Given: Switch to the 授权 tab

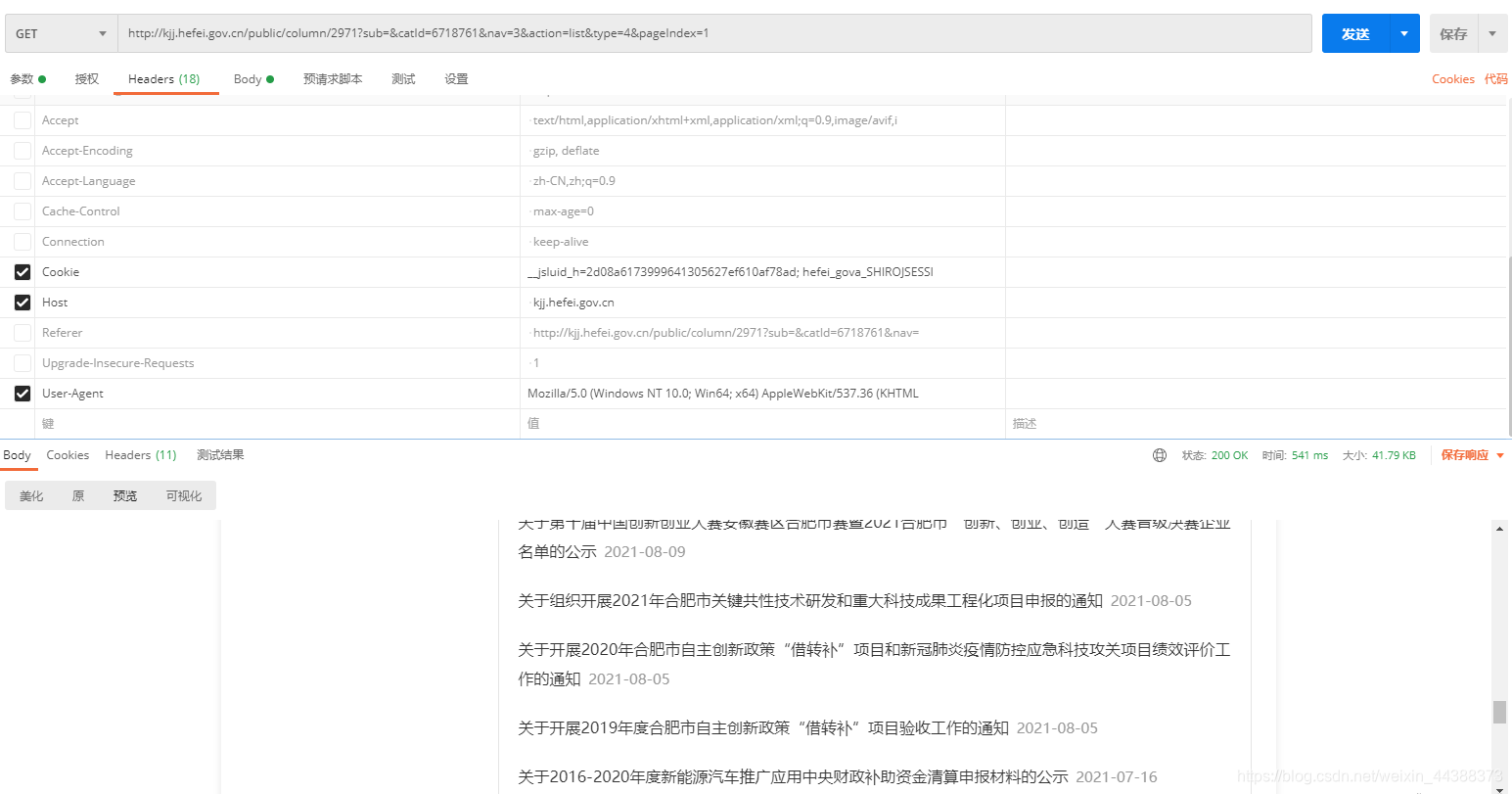Looking at the screenshot, I should point(87,79).
